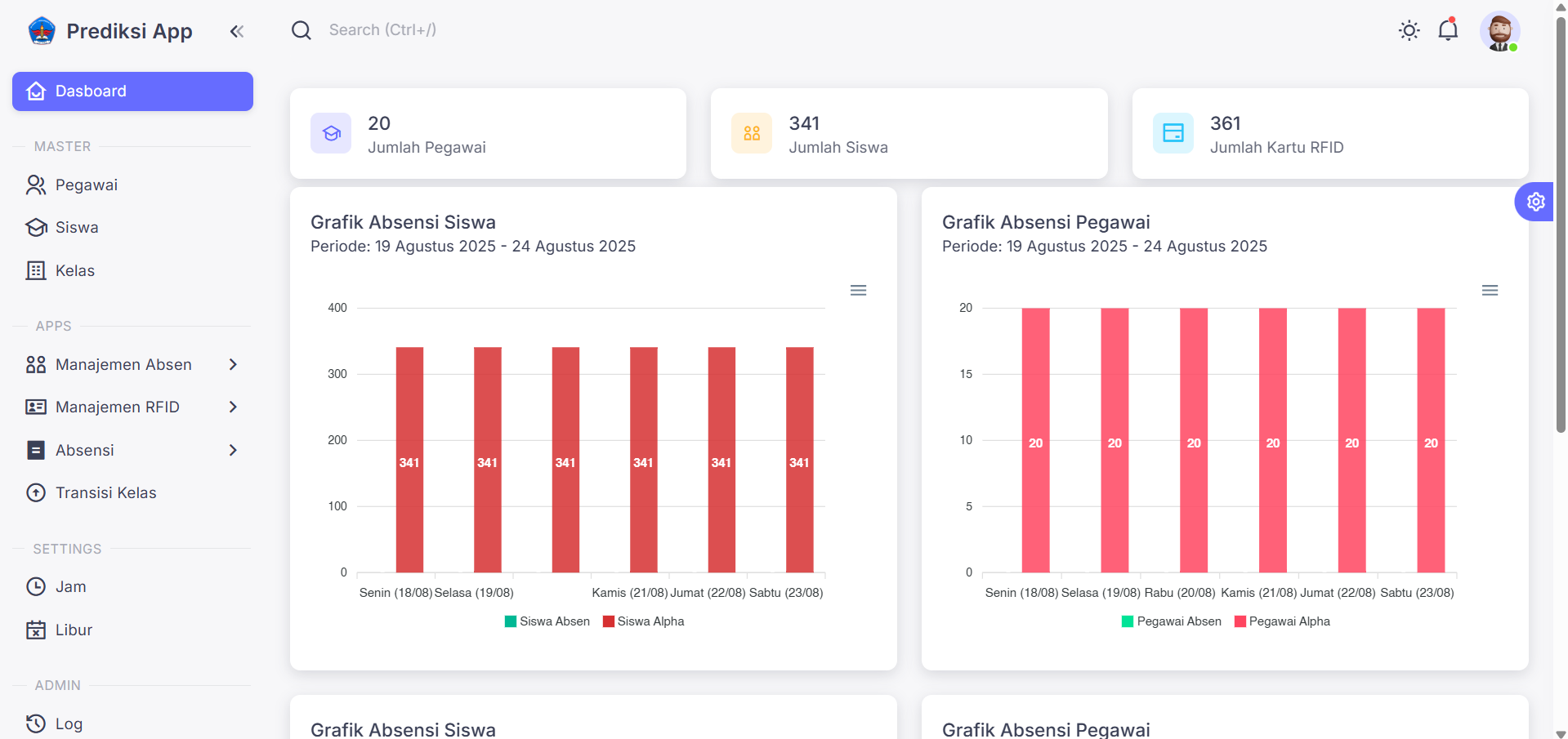Click the Jam clock icon
This screenshot has height=739, width=1568.
tap(36, 587)
